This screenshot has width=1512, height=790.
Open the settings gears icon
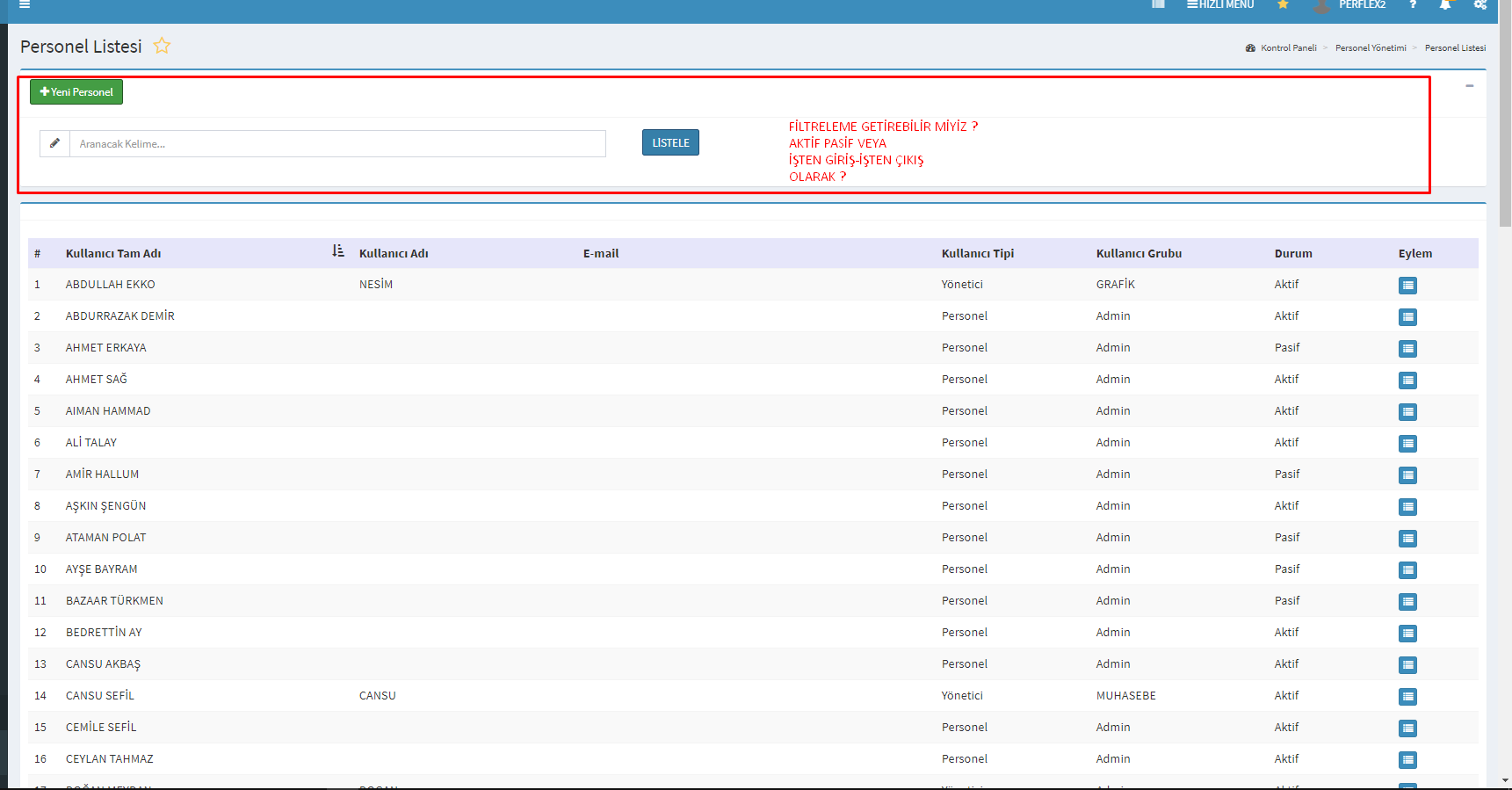tap(1480, 5)
